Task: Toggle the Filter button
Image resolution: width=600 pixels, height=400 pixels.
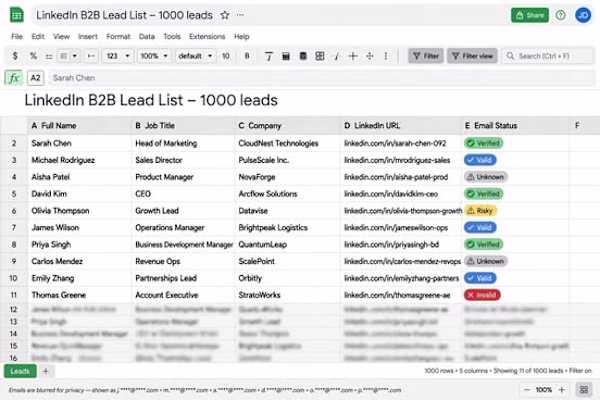Action: pyautogui.click(x=426, y=56)
